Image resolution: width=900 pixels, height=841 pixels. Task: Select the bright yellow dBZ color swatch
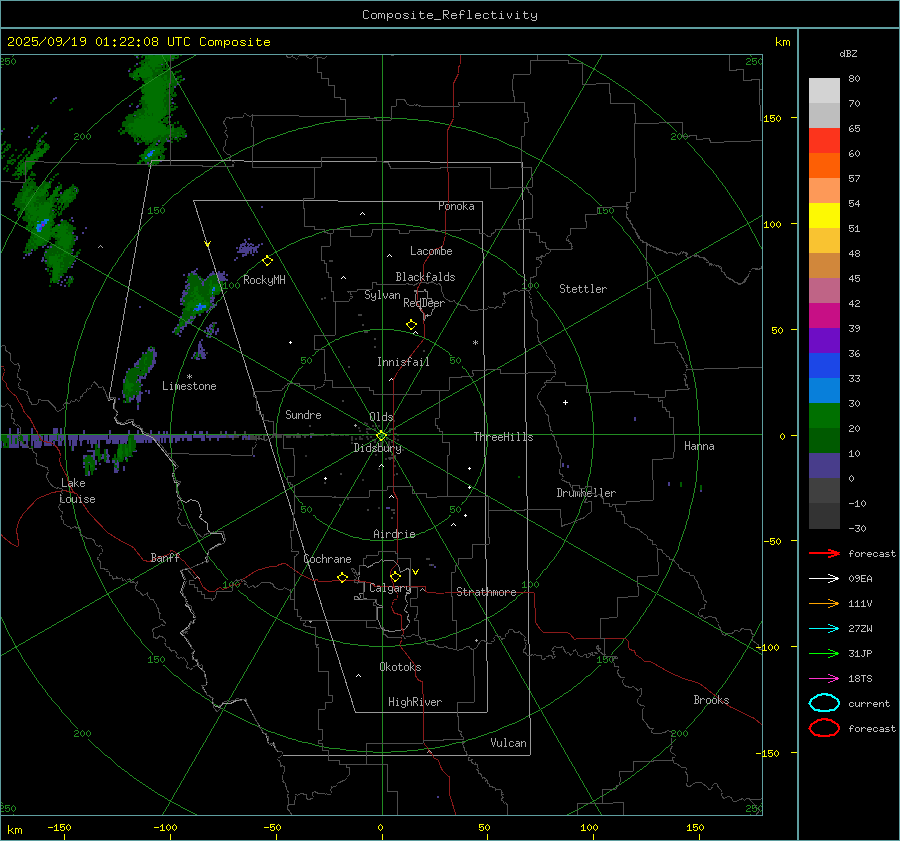(824, 216)
